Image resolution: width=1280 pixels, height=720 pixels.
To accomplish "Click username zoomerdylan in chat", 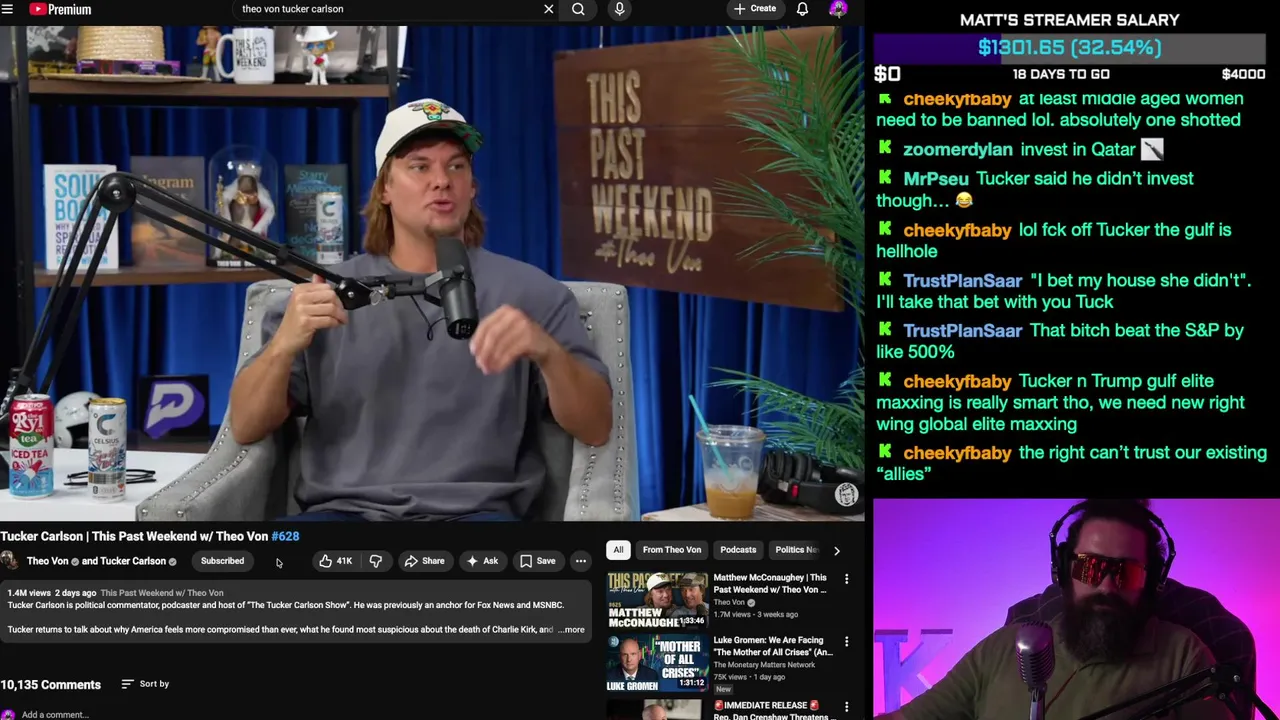I will [957, 149].
